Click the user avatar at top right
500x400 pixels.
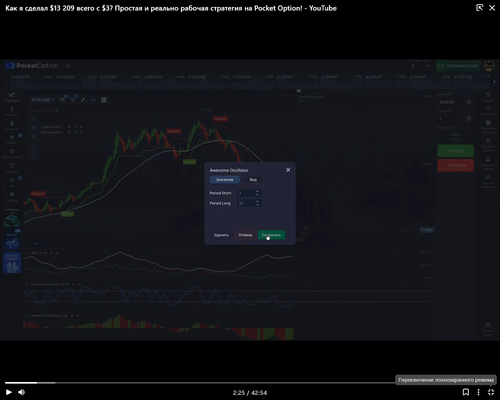click(x=489, y=66)
